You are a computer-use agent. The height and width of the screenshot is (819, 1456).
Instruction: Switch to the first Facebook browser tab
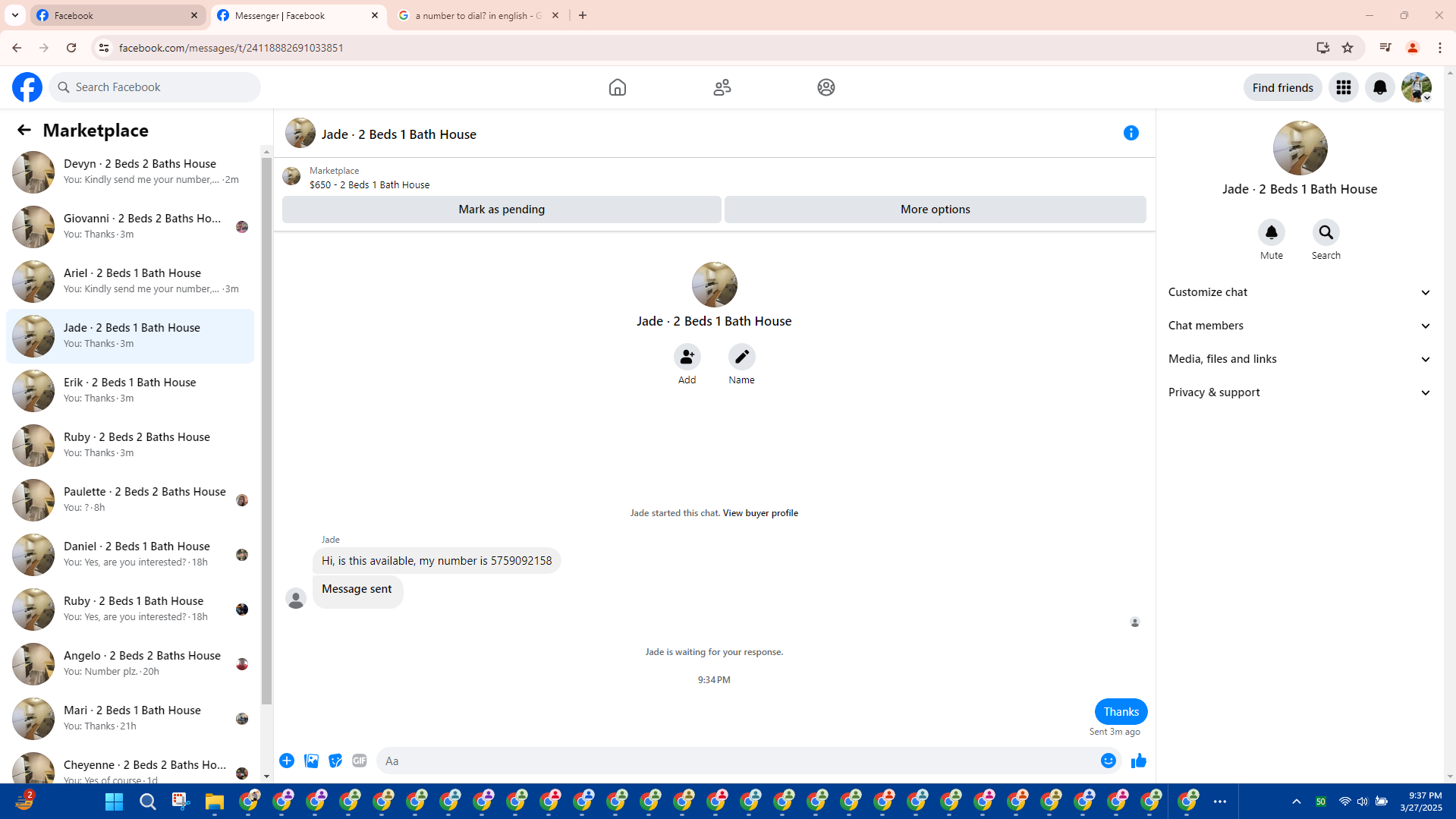(x=118, y=15)
